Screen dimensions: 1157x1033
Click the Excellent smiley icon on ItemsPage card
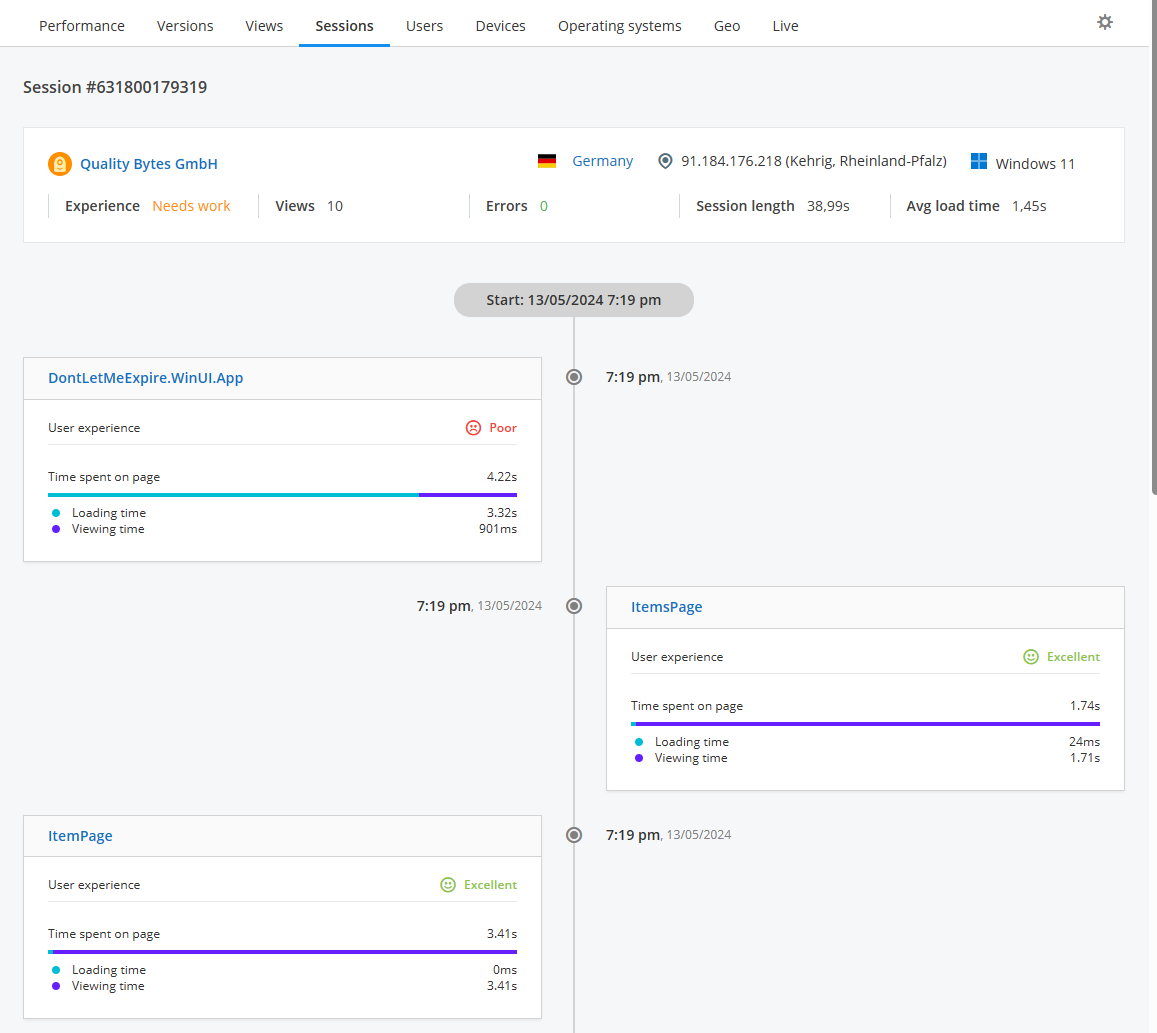[x=1031, y=656]
